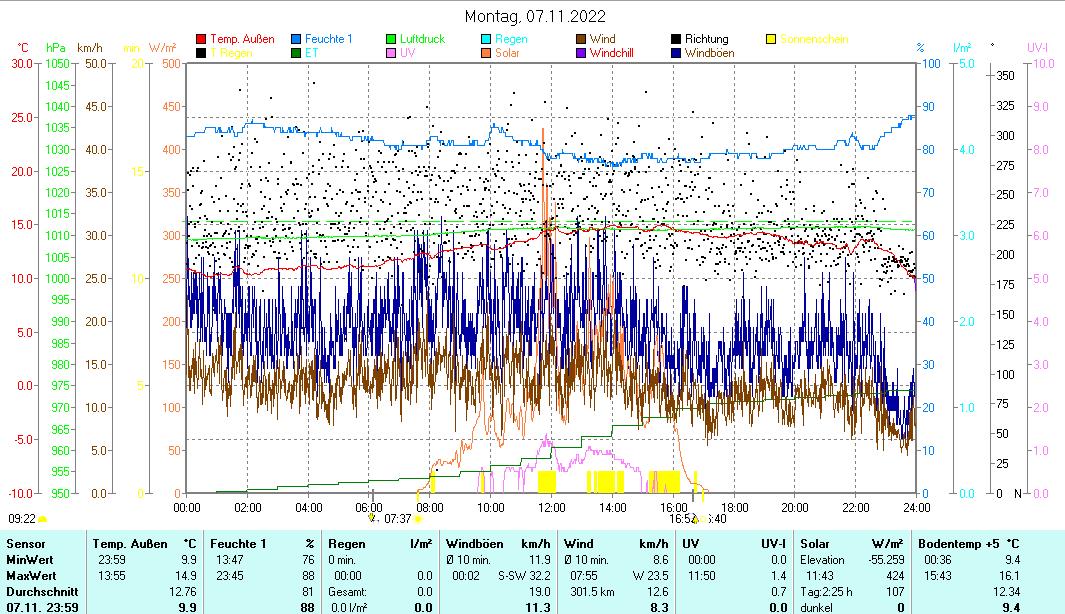
Task: Click the 'MinWert' row label
Action: click(30, 560)
